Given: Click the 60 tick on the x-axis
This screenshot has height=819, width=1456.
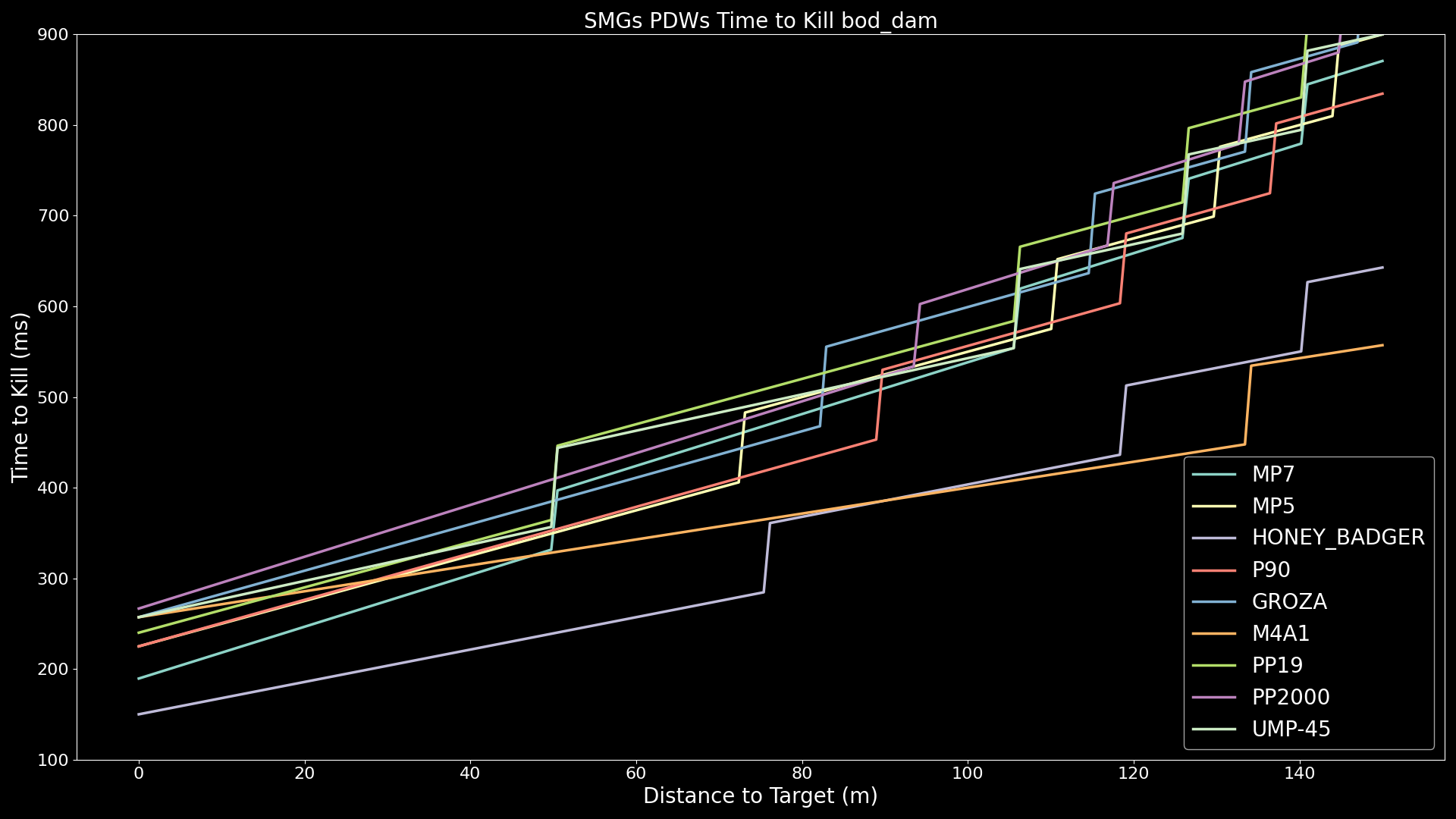Looking at the screenshot, I should click(x=635, y=773).
